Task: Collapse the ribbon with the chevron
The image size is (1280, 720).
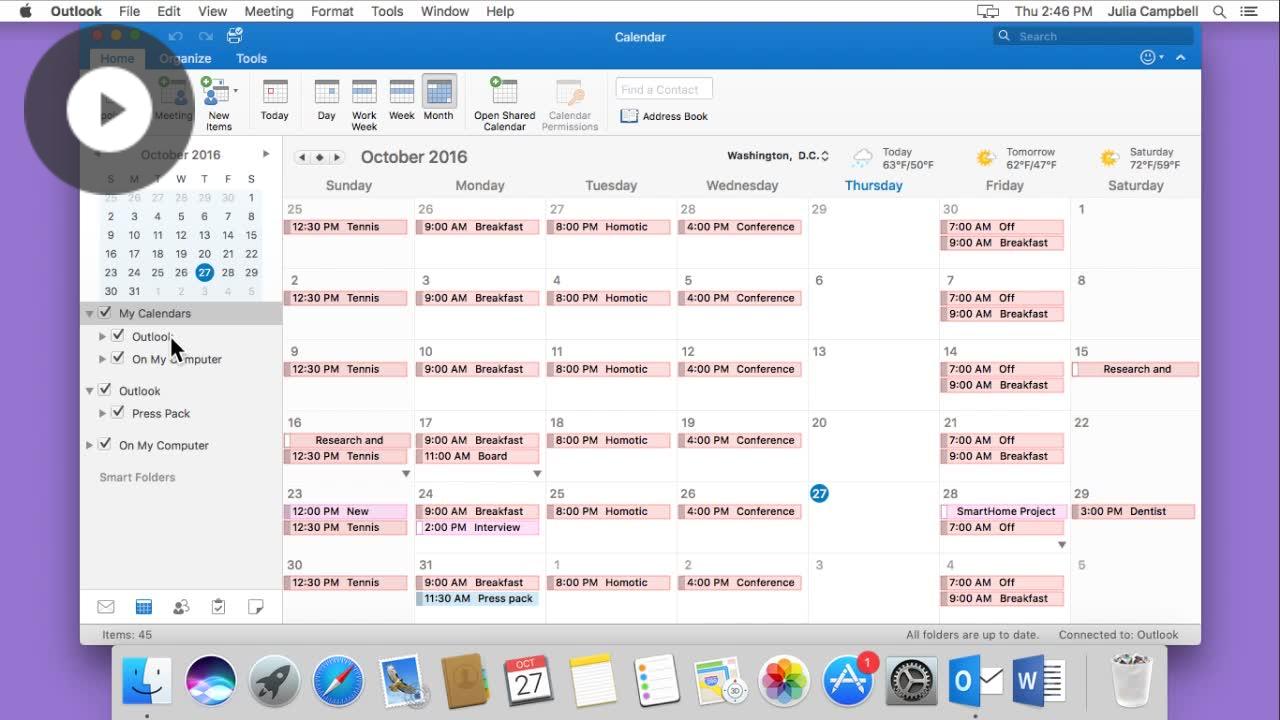Action: pos(1180,57)
